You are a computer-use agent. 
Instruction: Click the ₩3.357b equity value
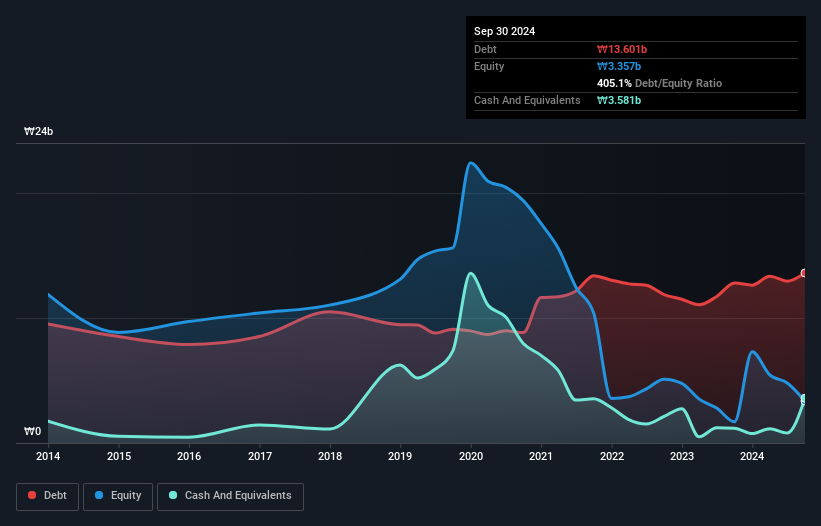pos(619,66)
